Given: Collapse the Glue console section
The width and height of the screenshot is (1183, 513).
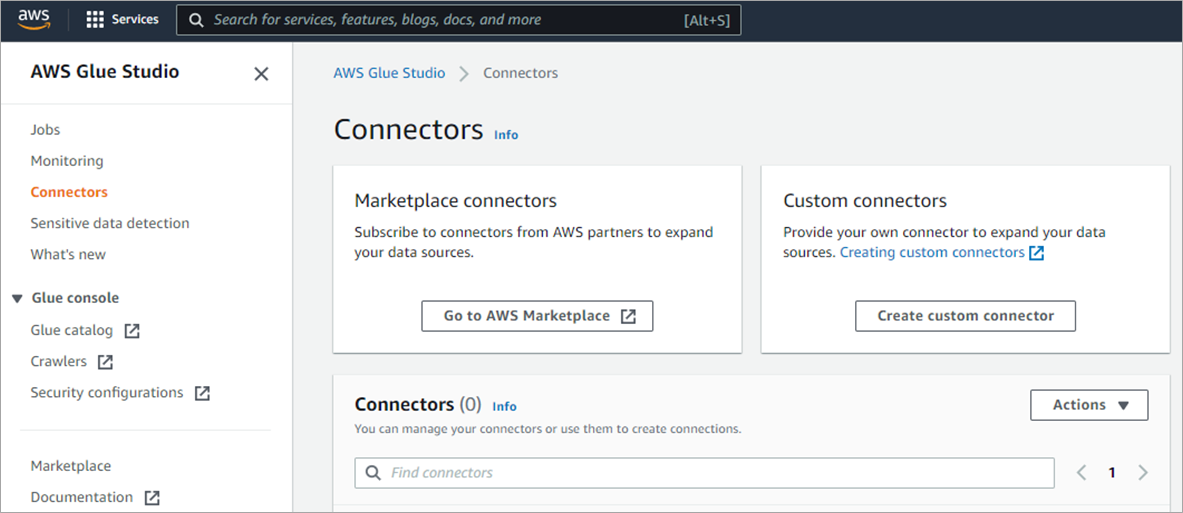Looking at the screenshot, I should [x=17, y=299].
